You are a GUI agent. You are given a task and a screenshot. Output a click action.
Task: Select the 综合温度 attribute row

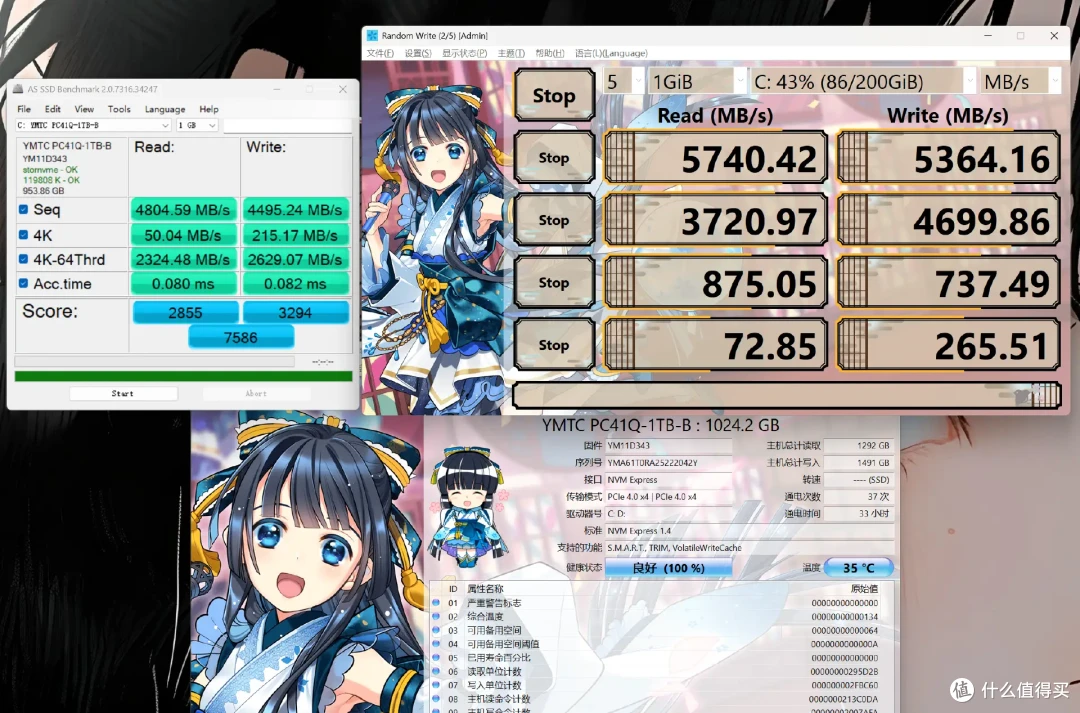coord(662,617)
